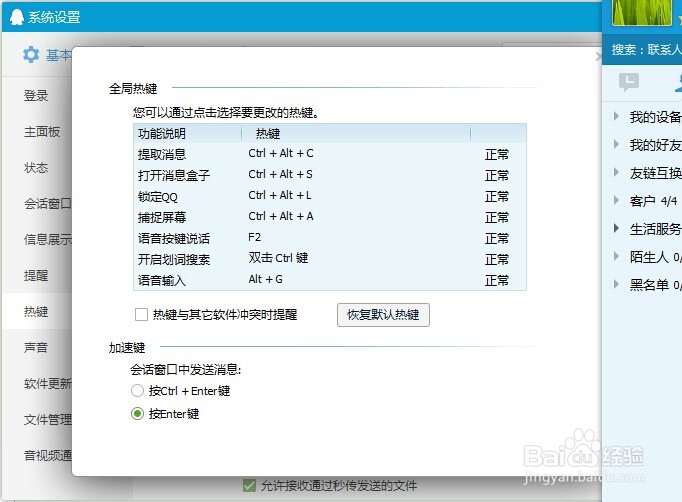
Task: Click F2 hotkey value
Action: 255,238
